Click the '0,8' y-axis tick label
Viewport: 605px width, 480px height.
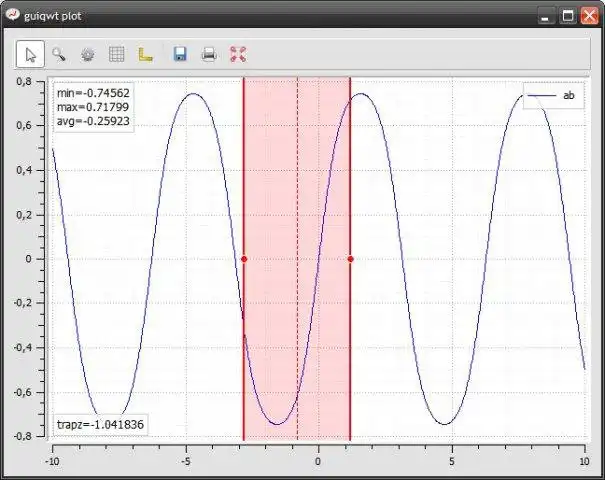(24, 81)
